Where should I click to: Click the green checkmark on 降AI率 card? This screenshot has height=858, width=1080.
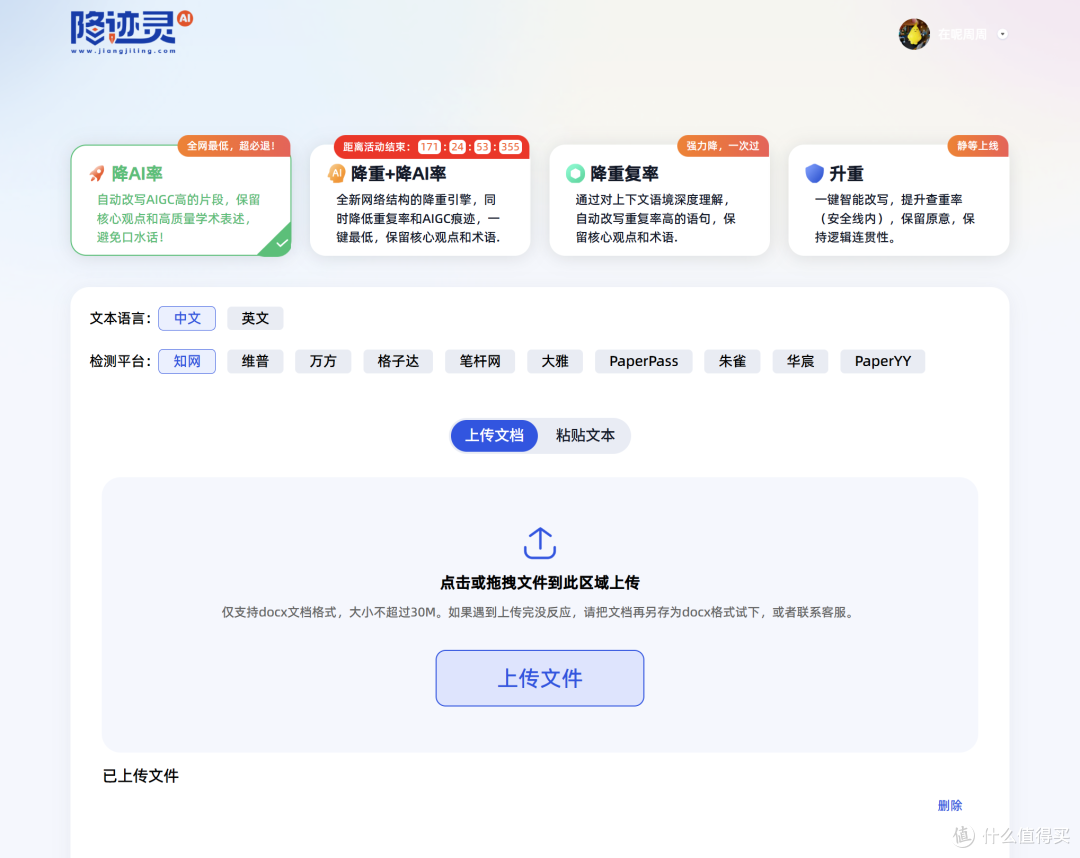[281, 243]
